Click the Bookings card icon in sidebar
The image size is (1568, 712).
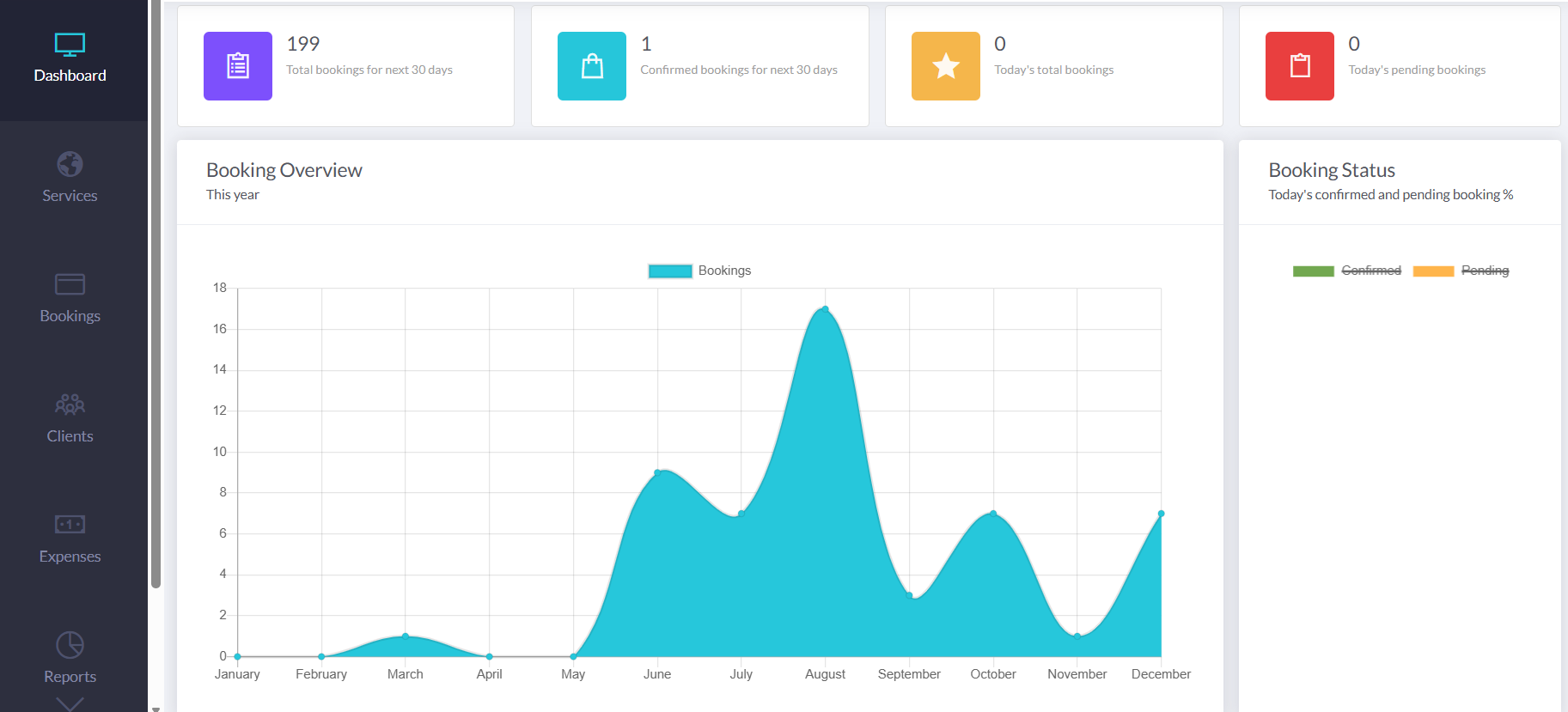click(70, 284)
